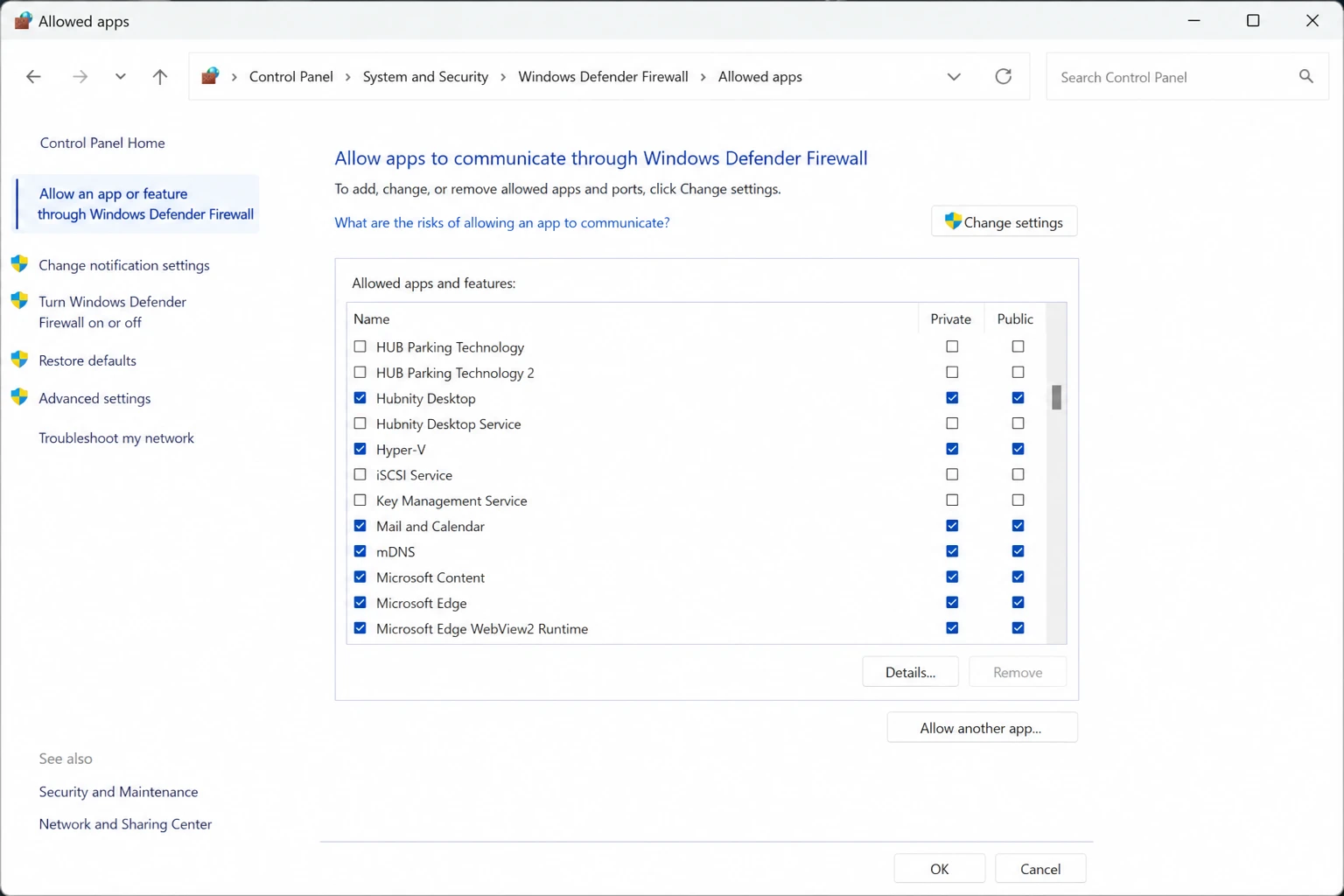Open risks of allowing an app link
Viewport: 1344px width, 896px height.
coord(502,222)
